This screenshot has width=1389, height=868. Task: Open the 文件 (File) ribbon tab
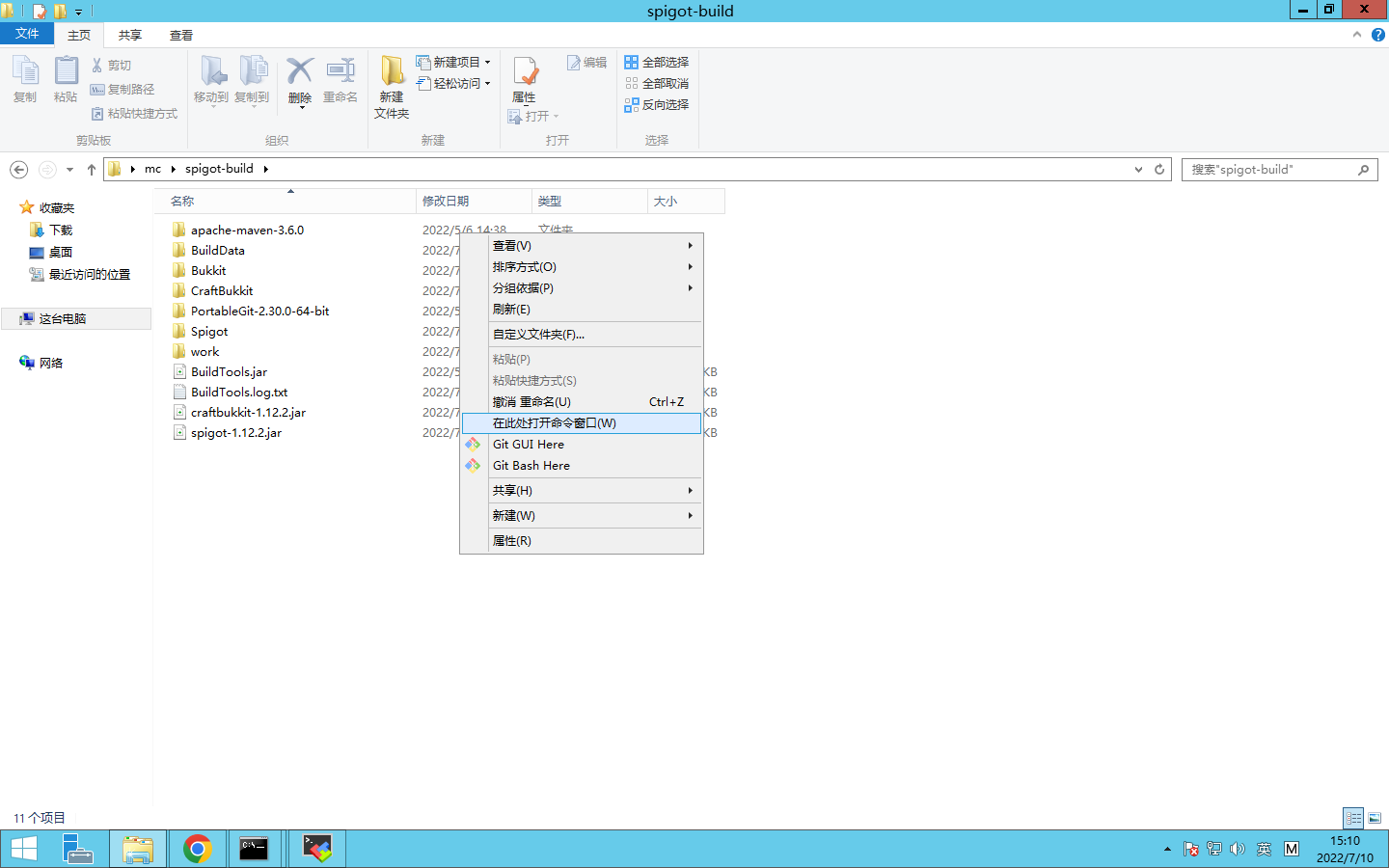[27, 34]
